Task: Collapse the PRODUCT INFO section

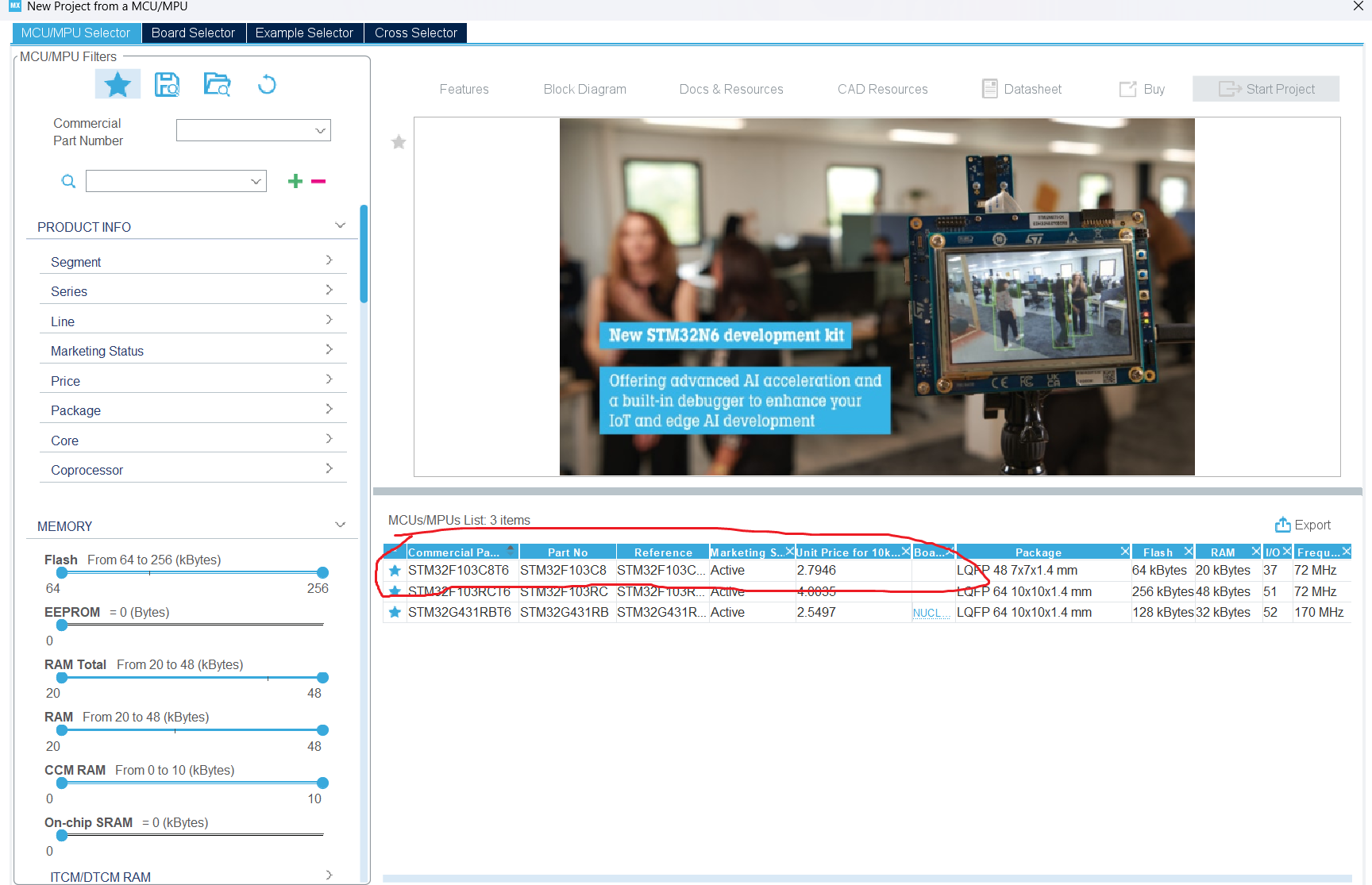Action: tap(341, 225)
